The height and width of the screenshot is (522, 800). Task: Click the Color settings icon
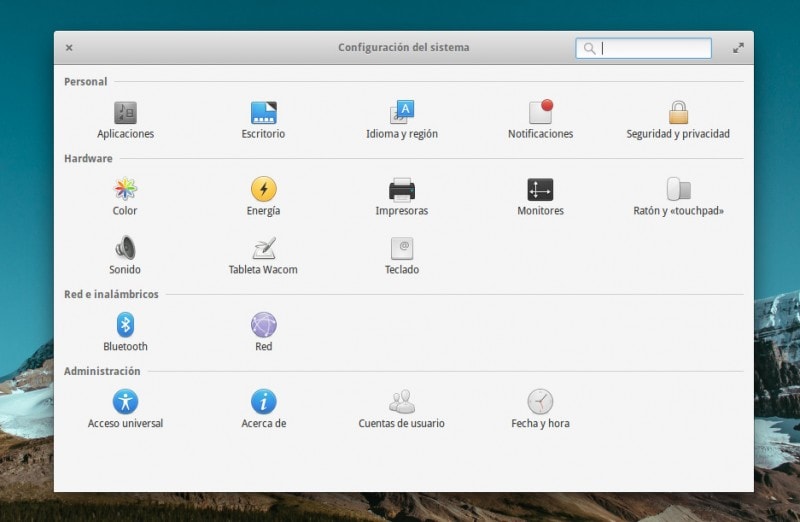point(125,190)
